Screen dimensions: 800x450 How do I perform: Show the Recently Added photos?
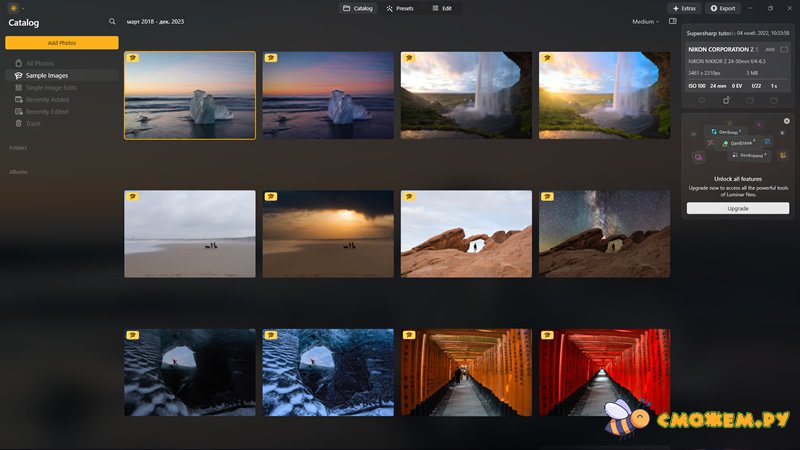pyautogui.click(x=47, y=100)
